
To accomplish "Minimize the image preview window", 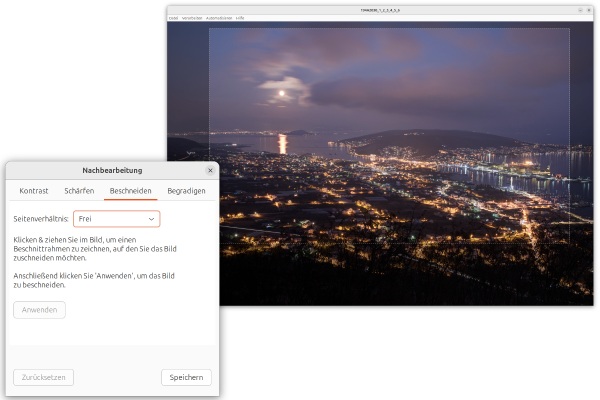I will 580,10.
